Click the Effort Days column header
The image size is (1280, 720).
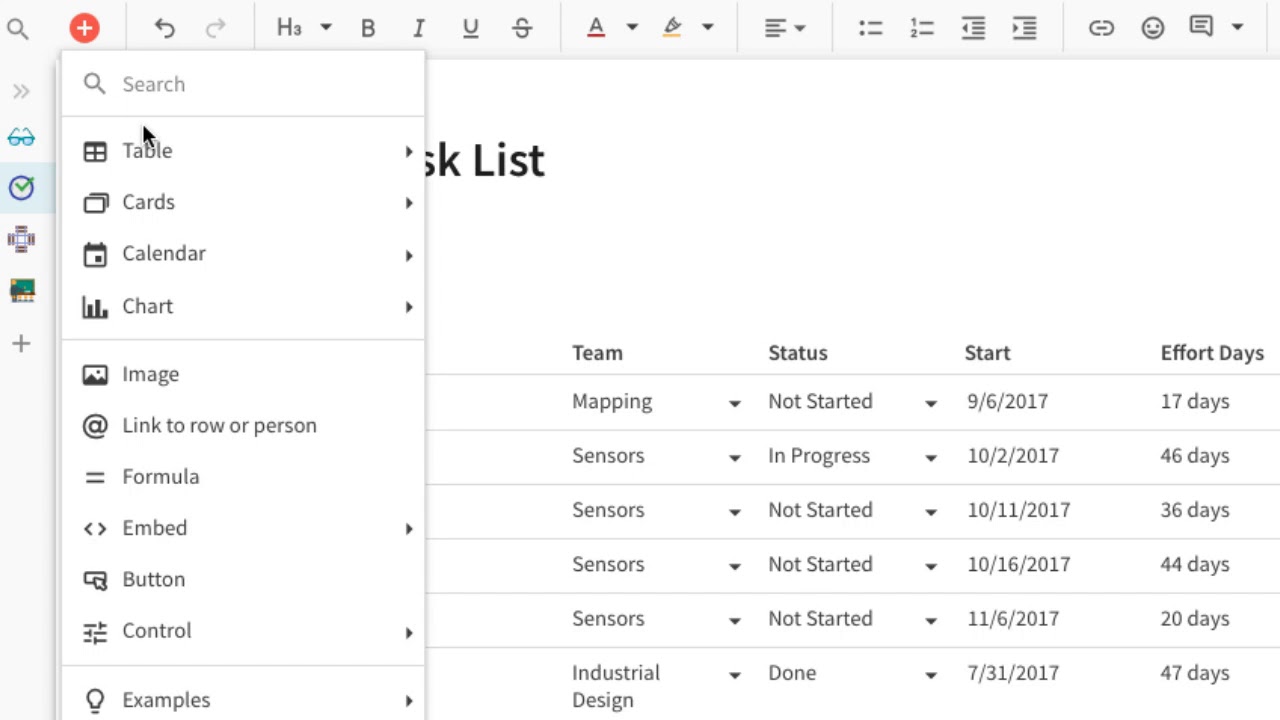coord(1212,353)
